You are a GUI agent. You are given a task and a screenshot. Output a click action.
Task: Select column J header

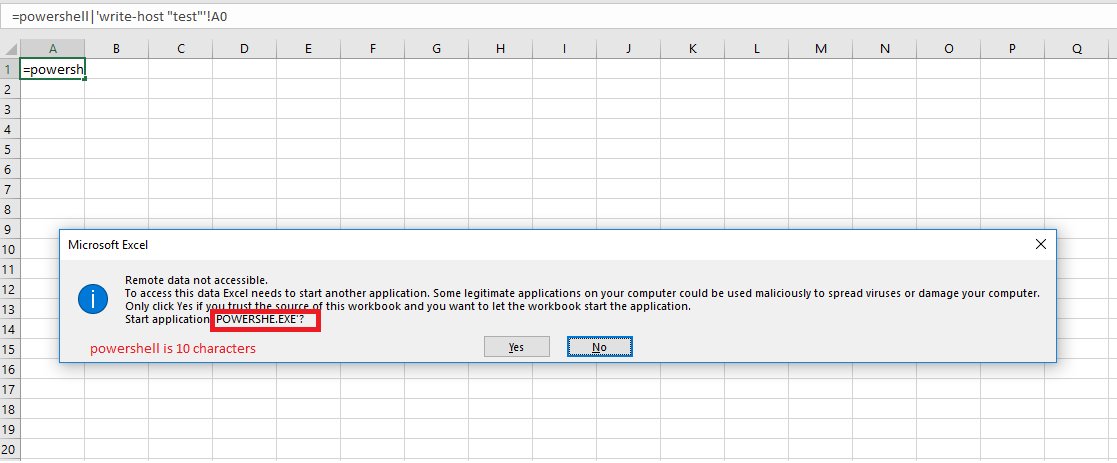628,48
